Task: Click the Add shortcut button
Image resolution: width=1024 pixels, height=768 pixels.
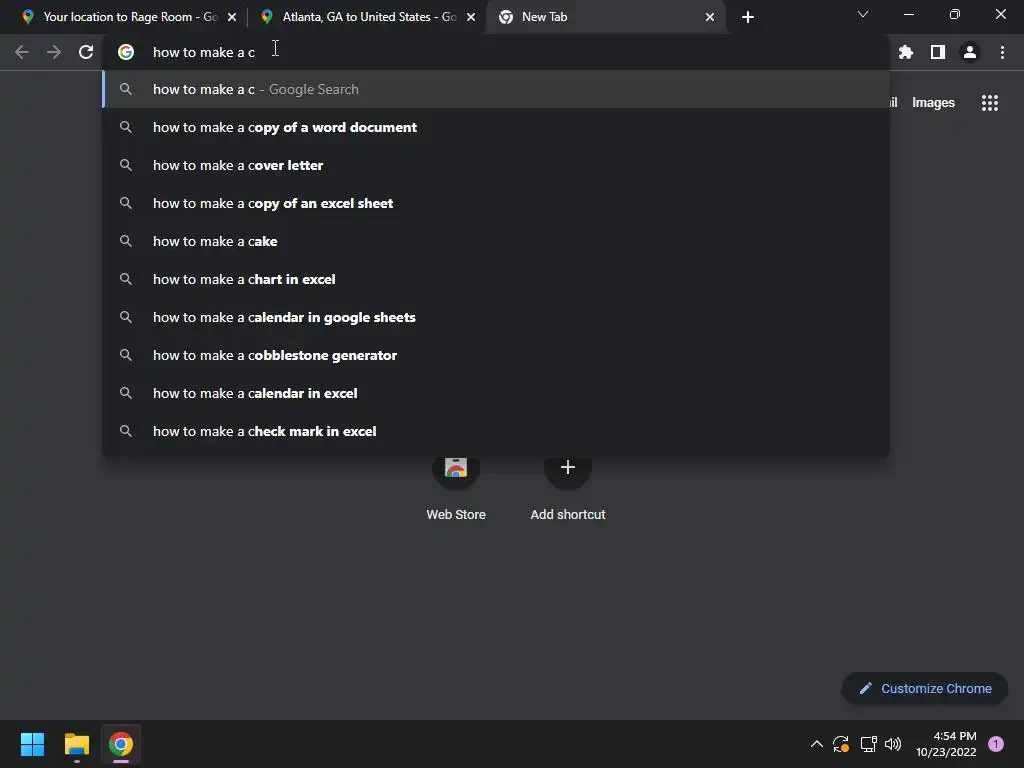Action: 568,487
